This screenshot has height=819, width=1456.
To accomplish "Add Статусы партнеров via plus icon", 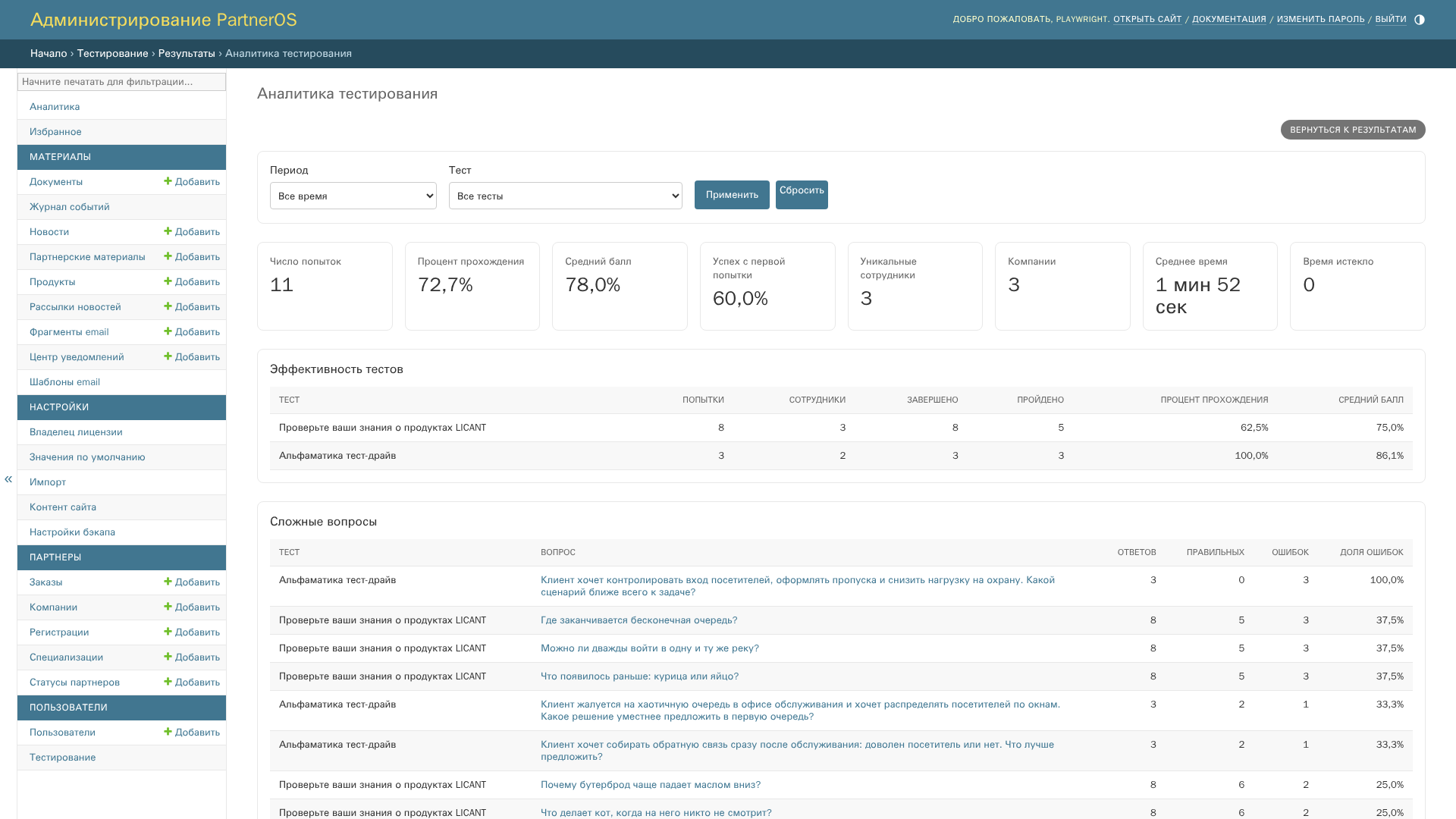I will [x=192, y=682].
